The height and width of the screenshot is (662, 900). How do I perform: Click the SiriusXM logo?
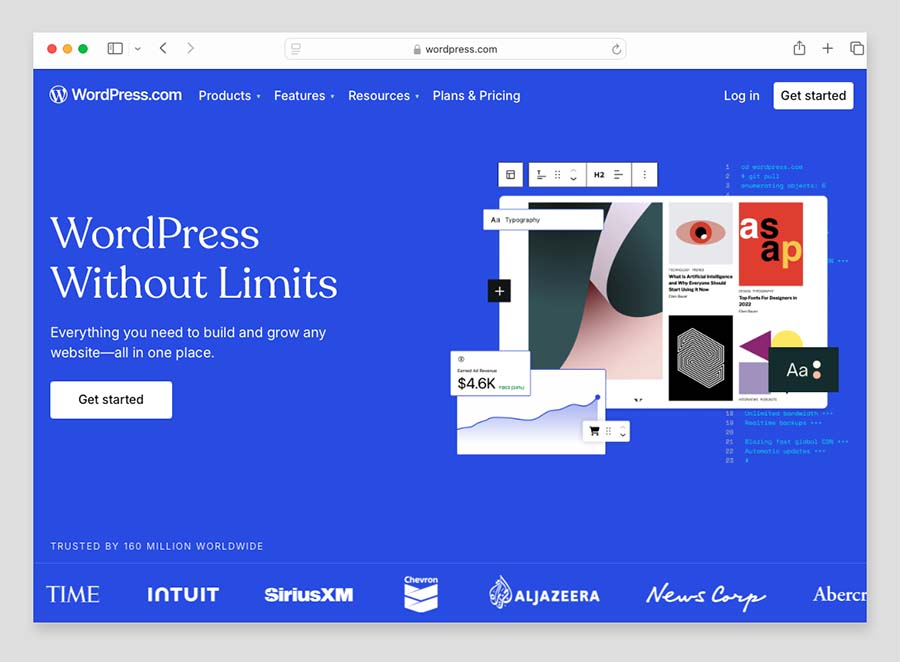(x=308, y=595)
